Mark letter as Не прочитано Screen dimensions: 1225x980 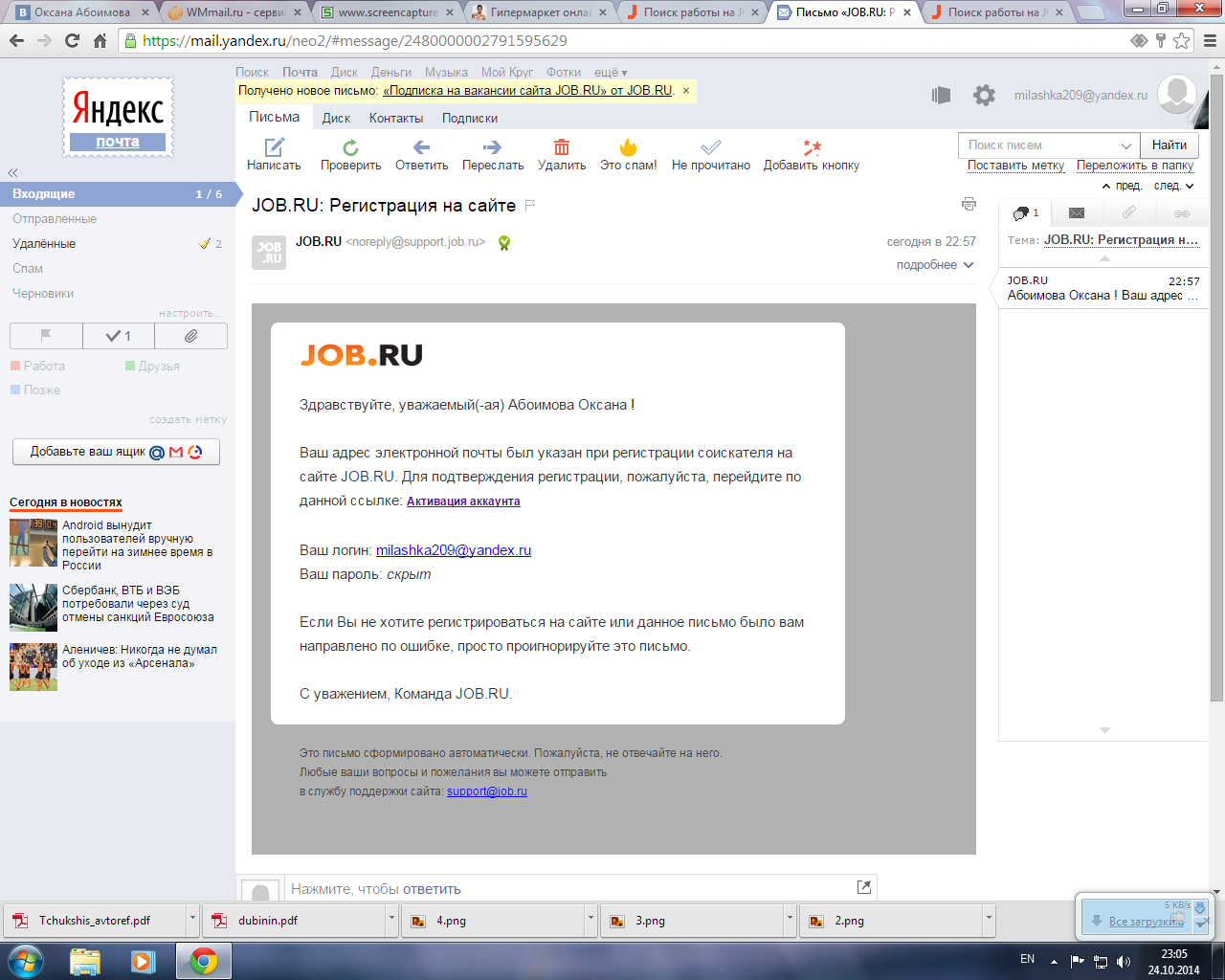pos(711,154)
